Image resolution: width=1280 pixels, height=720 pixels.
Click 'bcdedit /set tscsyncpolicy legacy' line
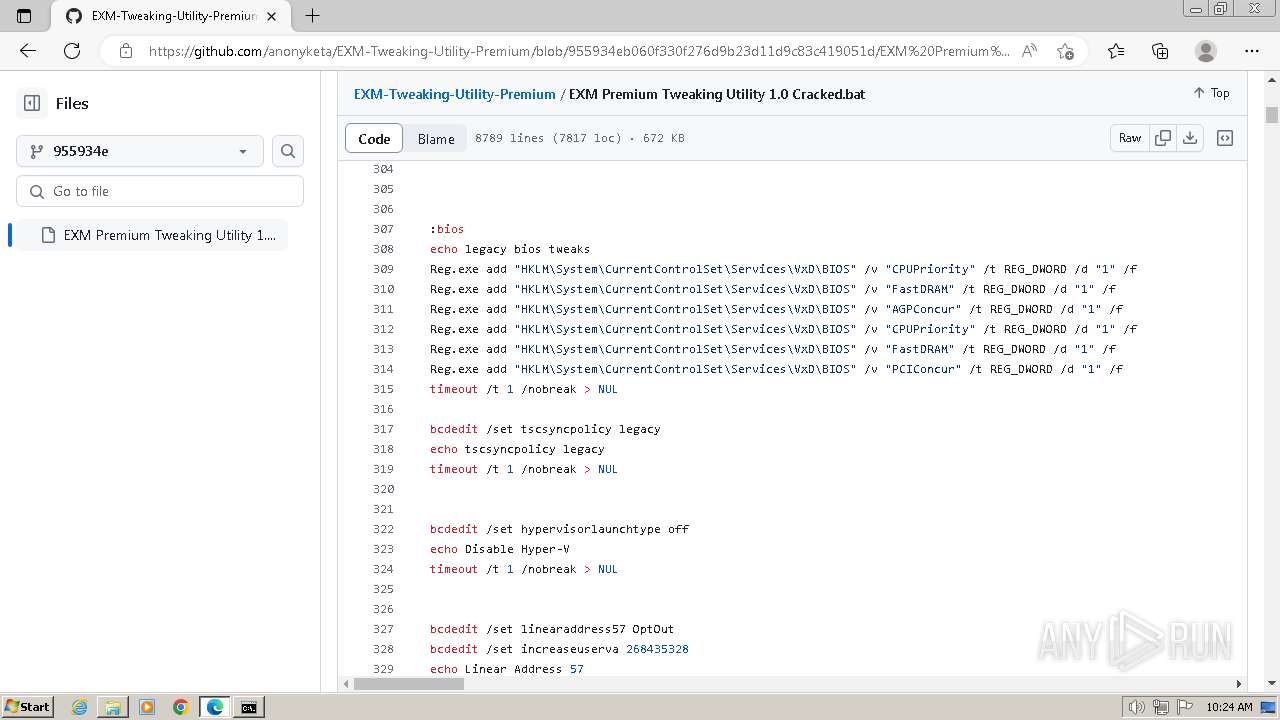pyautogui.click(x=545, y=429)
